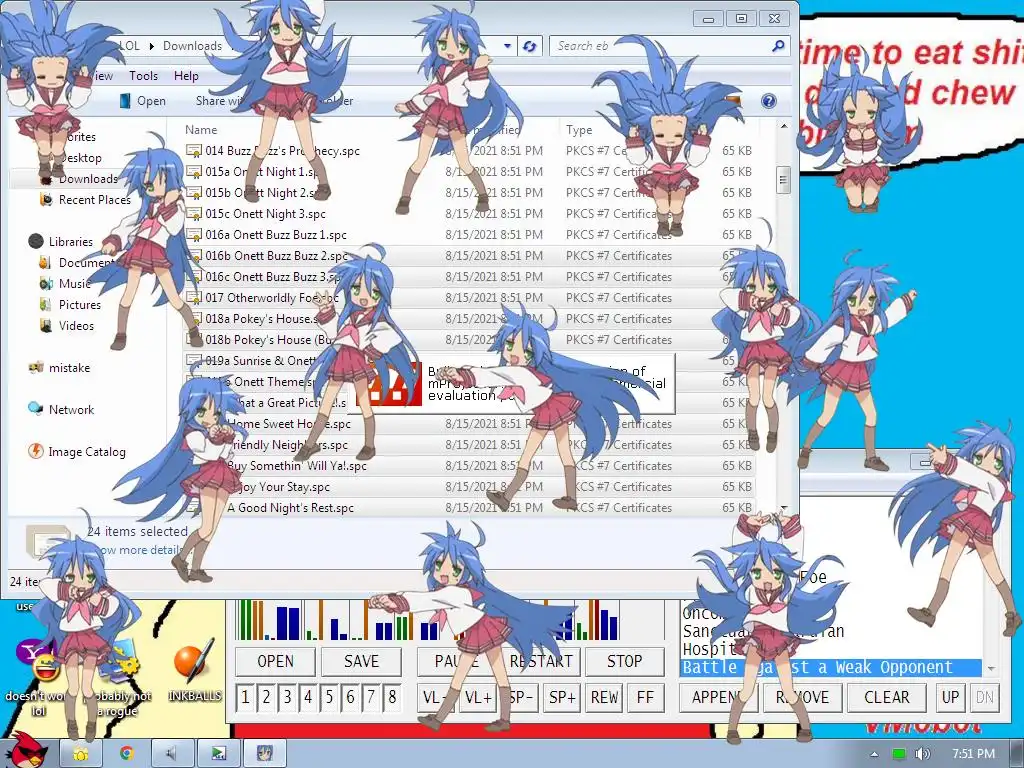Move the playlist entry with the UP button
The height and width of the screenshot is (768, 1024).
coord(950,697)
